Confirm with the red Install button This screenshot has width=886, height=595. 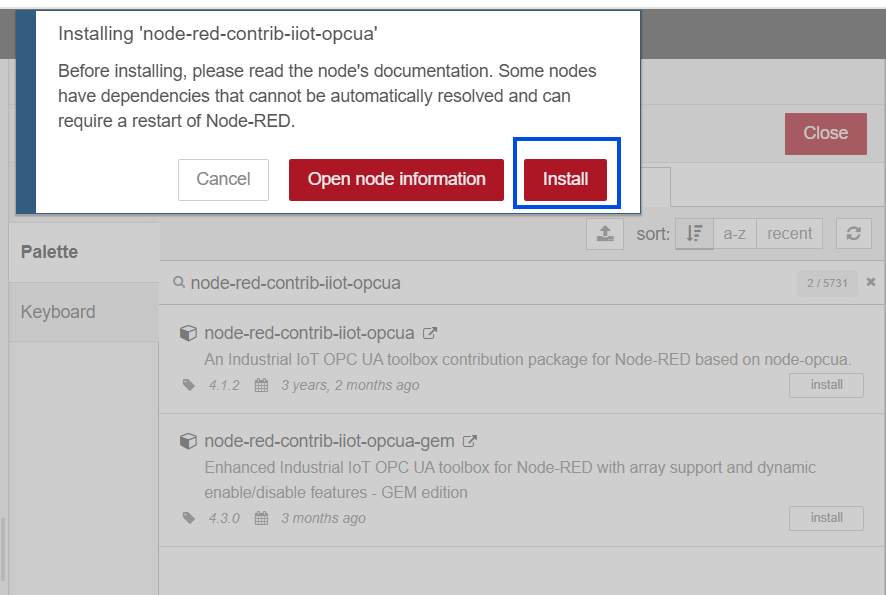pyautogui.click(x=565, y=180)
